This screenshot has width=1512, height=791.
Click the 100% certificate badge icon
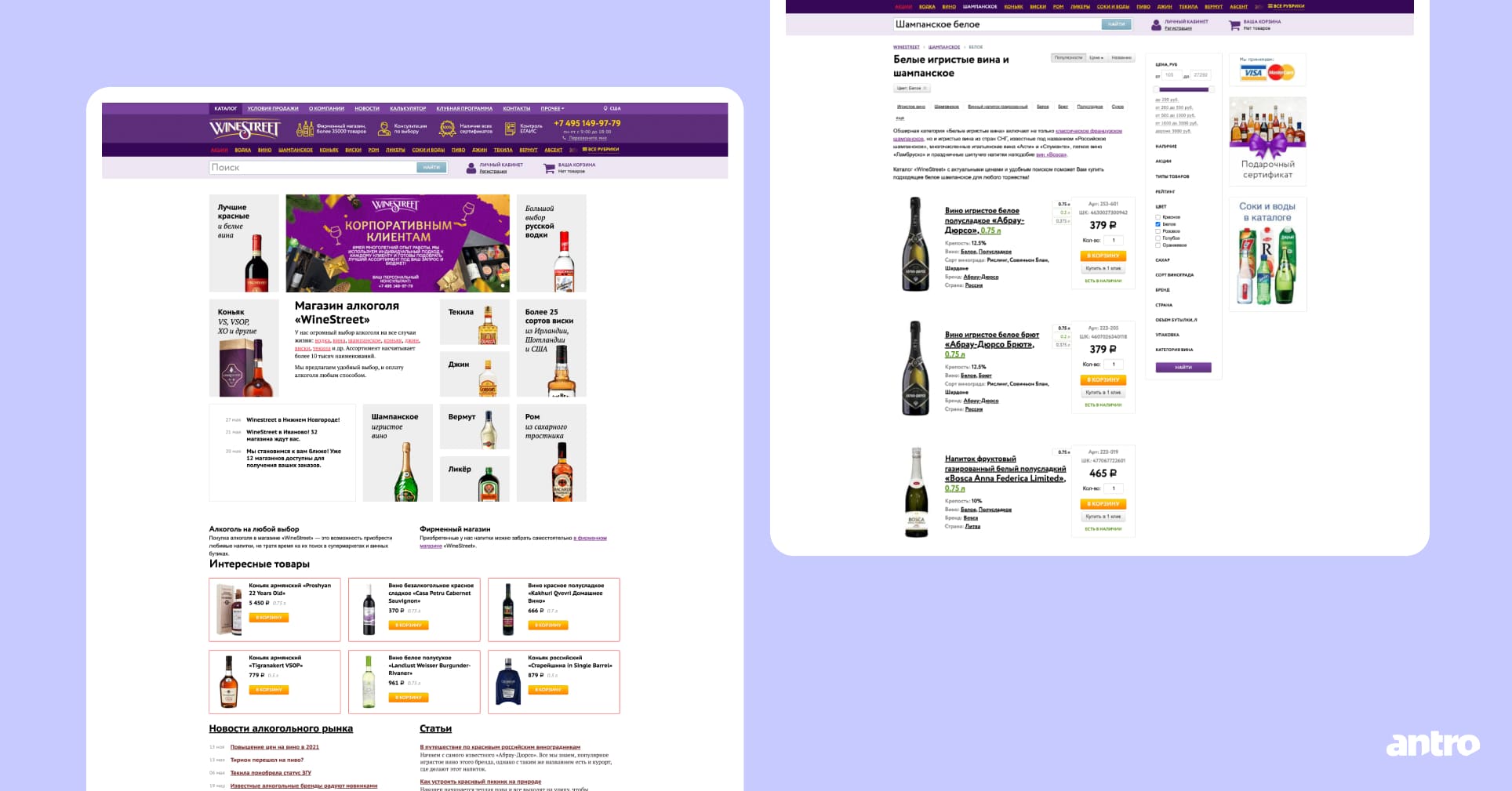click(447, 129)
